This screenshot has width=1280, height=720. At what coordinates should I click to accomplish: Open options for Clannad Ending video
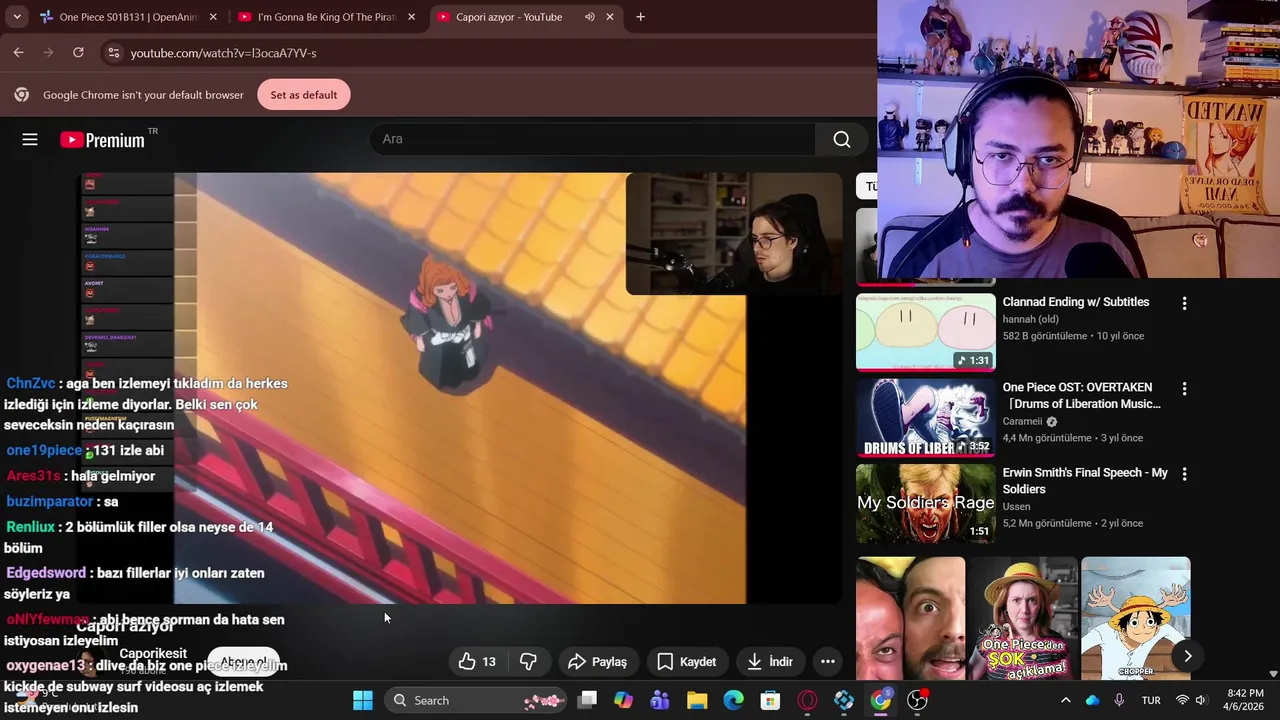[x=1185, y=303]
